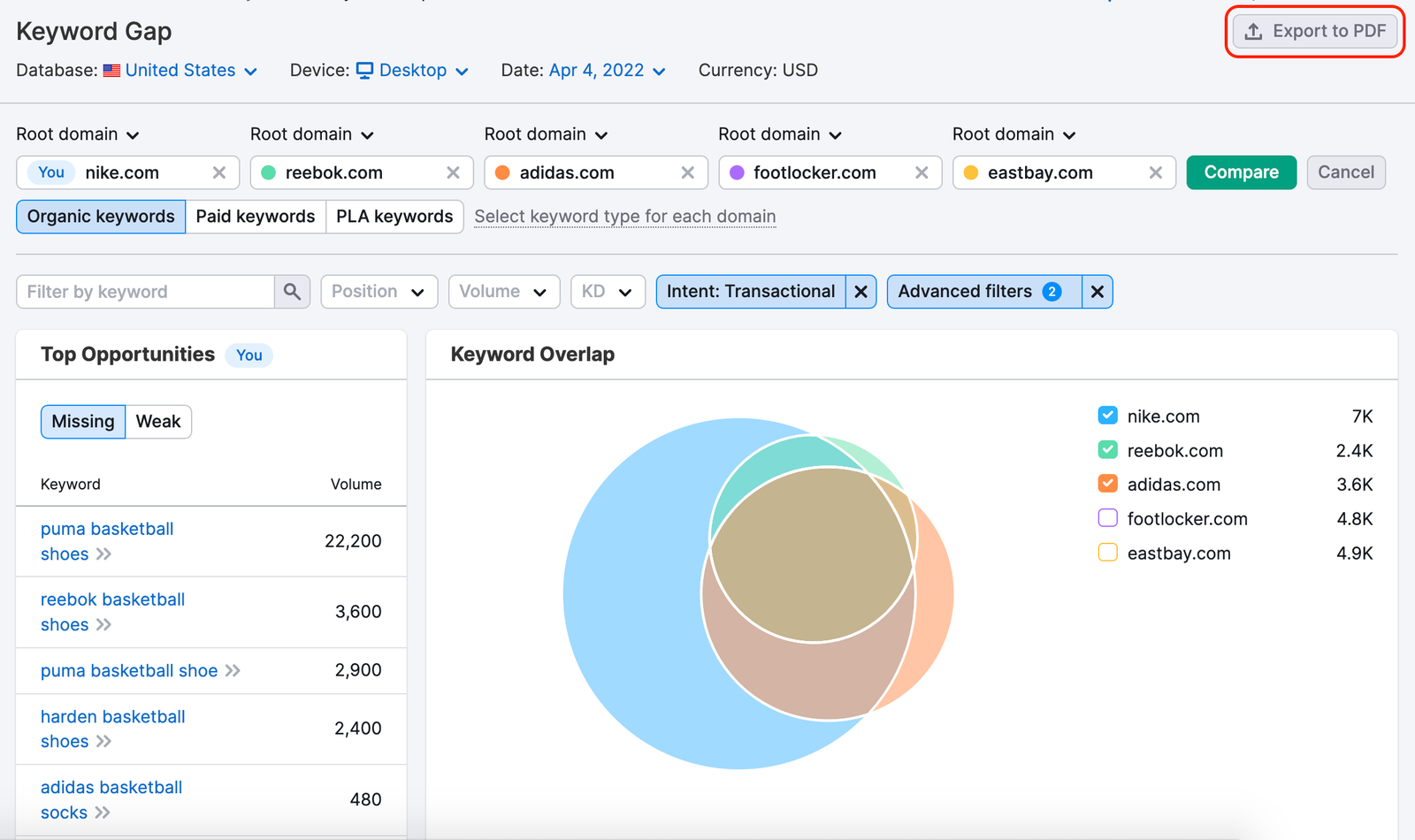Remove adidas.com domain with X icon
Viewport: 1415px width, 840px height.
click(x=687, y=173)
